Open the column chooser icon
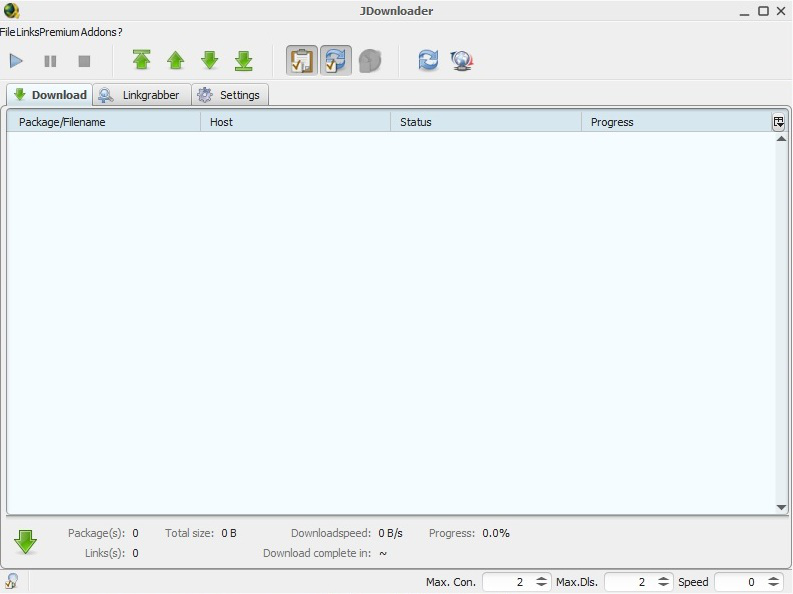 [x=778, y=122]
